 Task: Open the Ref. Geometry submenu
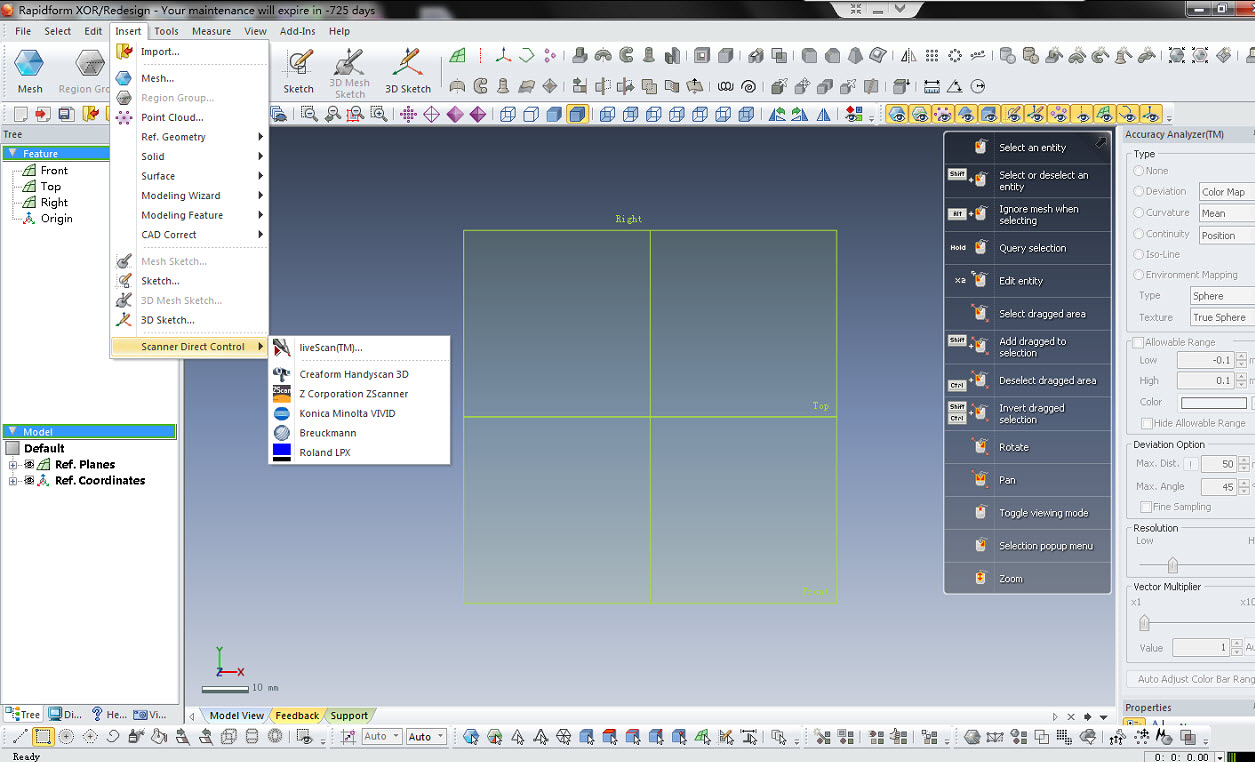pos(190,137)
